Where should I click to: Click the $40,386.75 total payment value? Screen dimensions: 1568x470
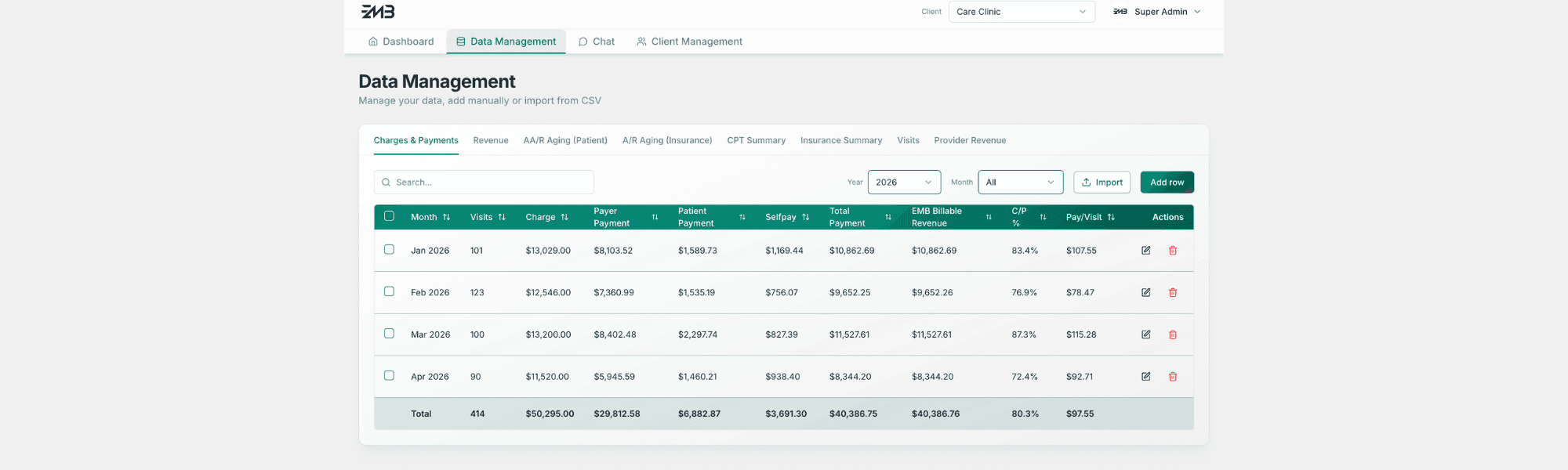(x=853, y=414)
